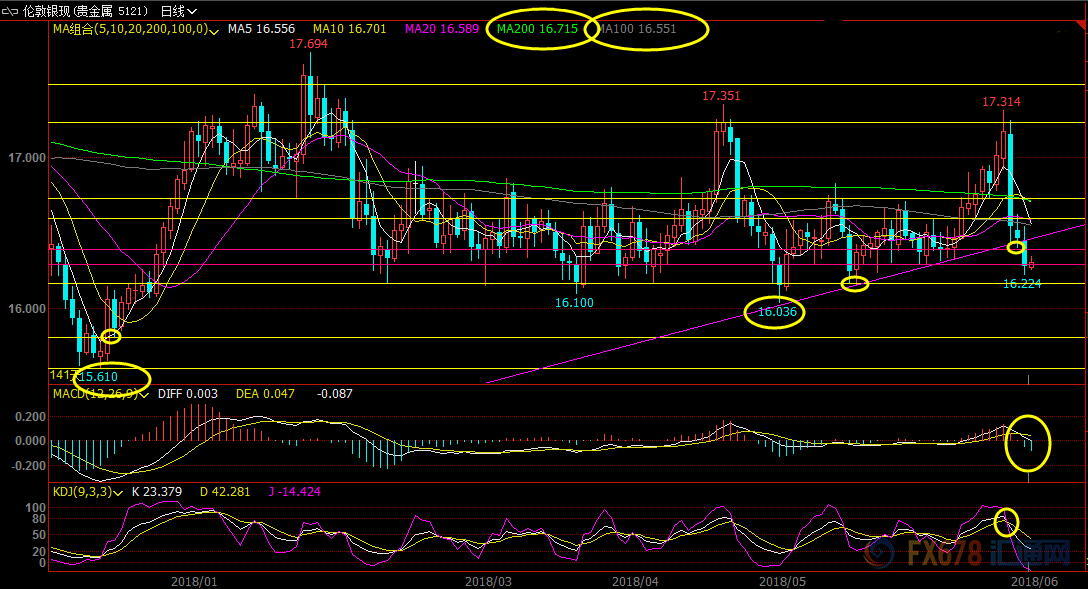
Task: Expand the MA组合 indicator settings chevron
Action: 214,30
